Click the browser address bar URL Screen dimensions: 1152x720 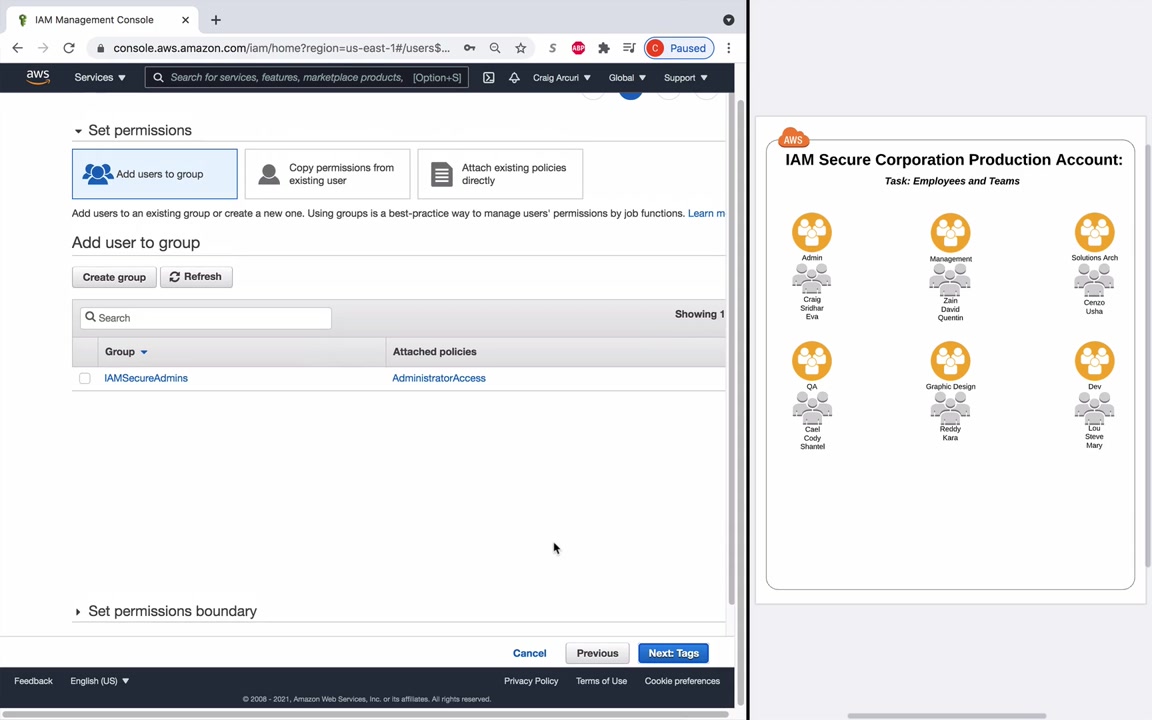281,48
